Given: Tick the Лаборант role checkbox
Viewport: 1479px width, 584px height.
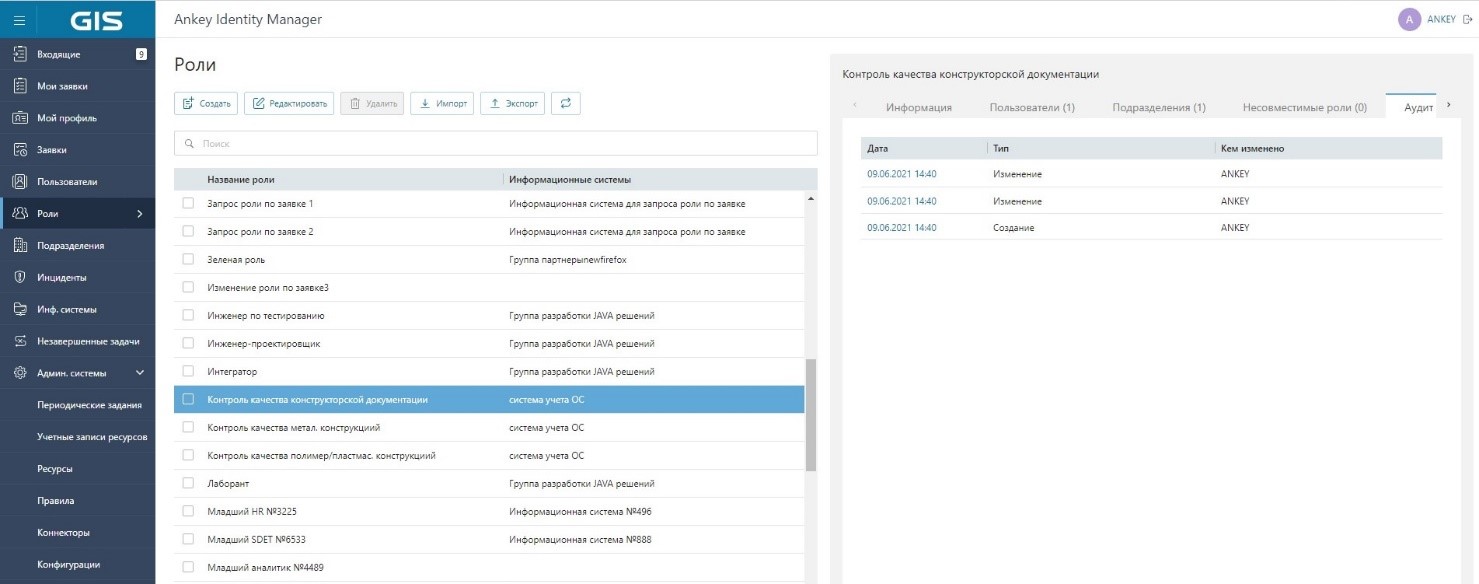Looking at the screenshot, I should tap(188, 484).
